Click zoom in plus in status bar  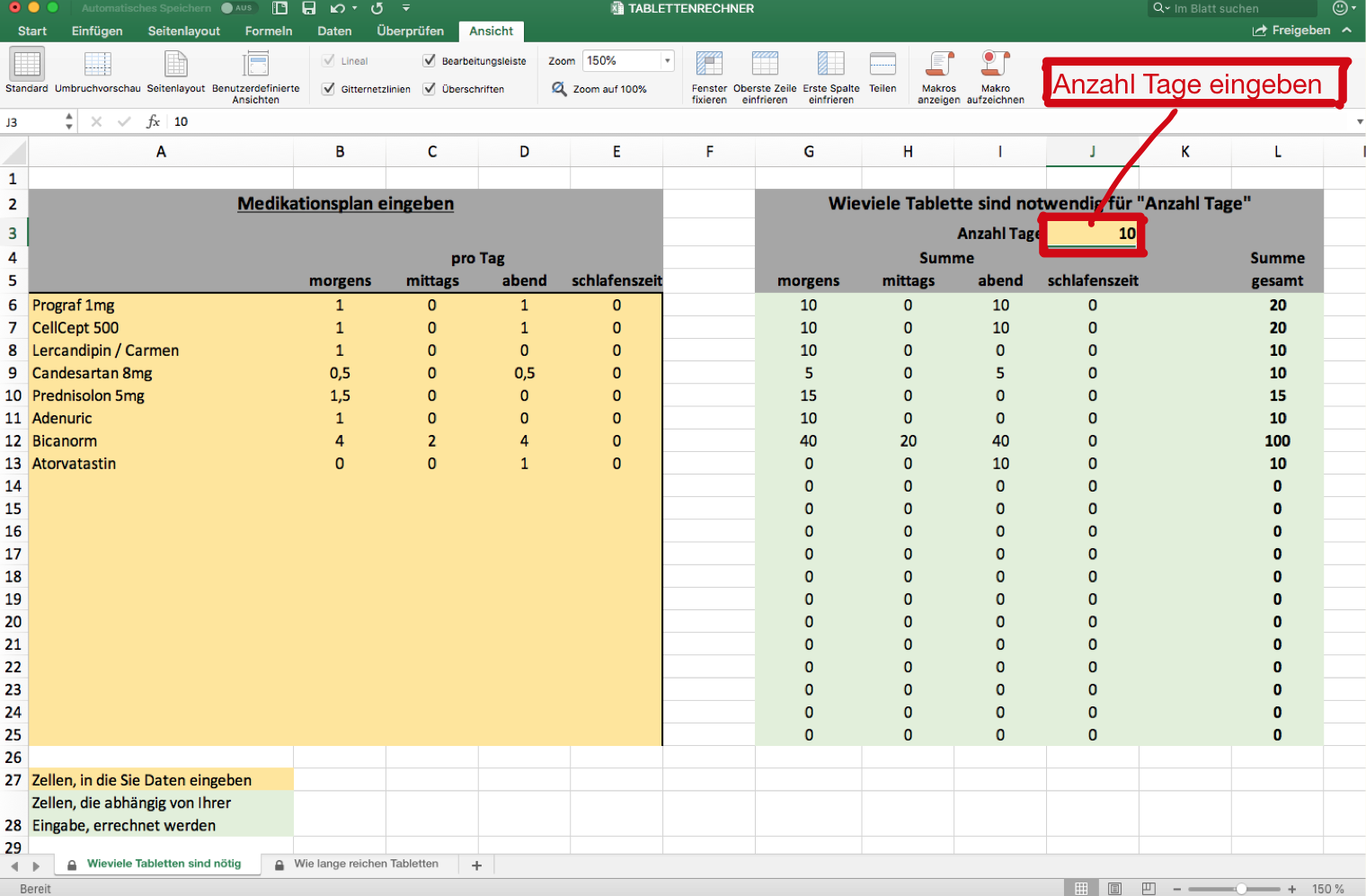(1291, 889)
